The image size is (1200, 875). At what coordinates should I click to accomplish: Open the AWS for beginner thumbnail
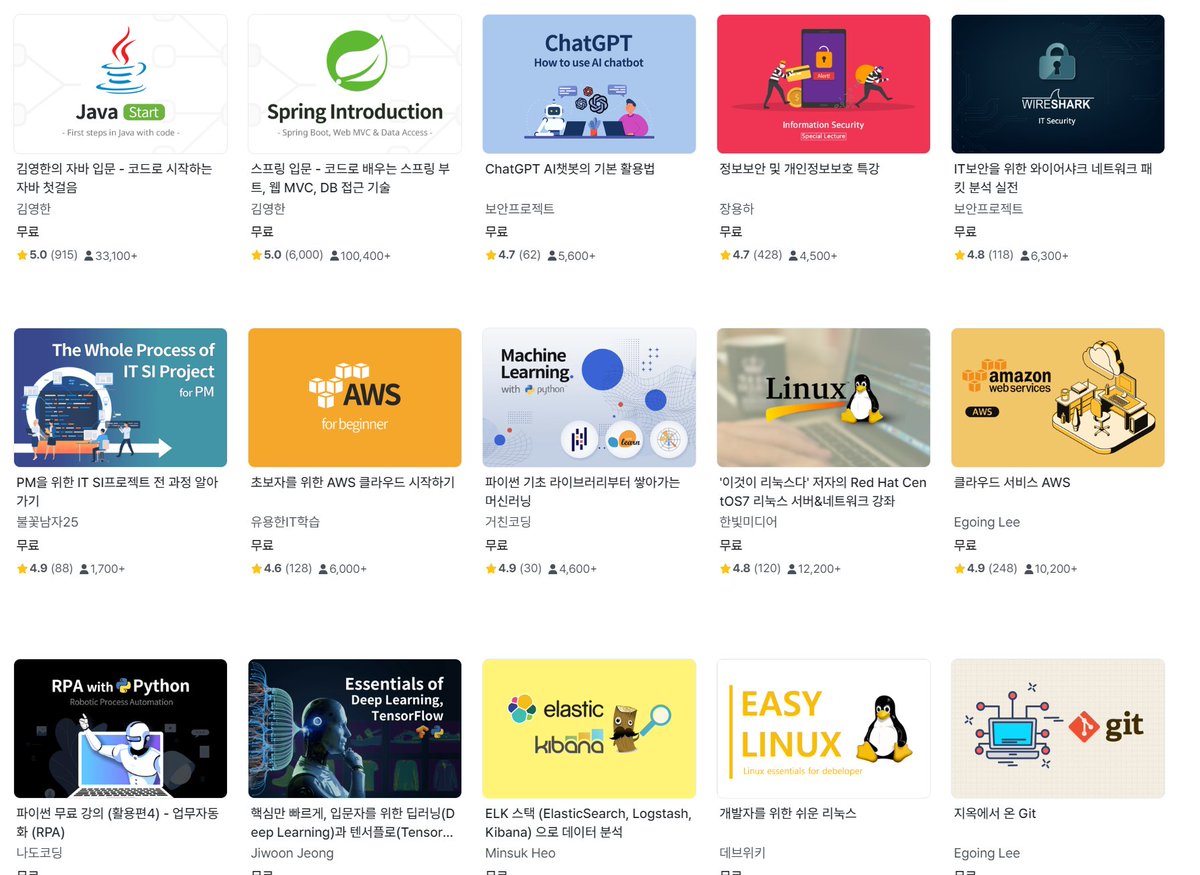[355, 397]
